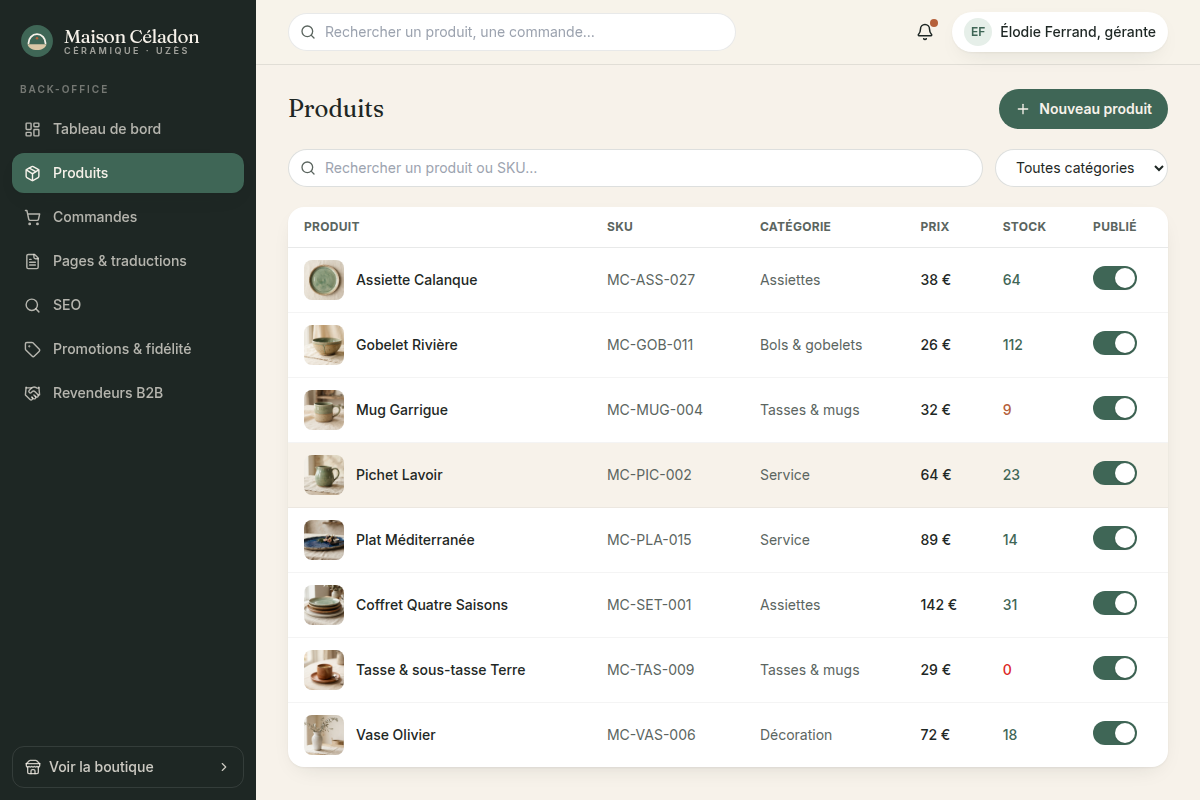
Task: Toggle publication for Gobelet Rivière
Action: 1115,343
